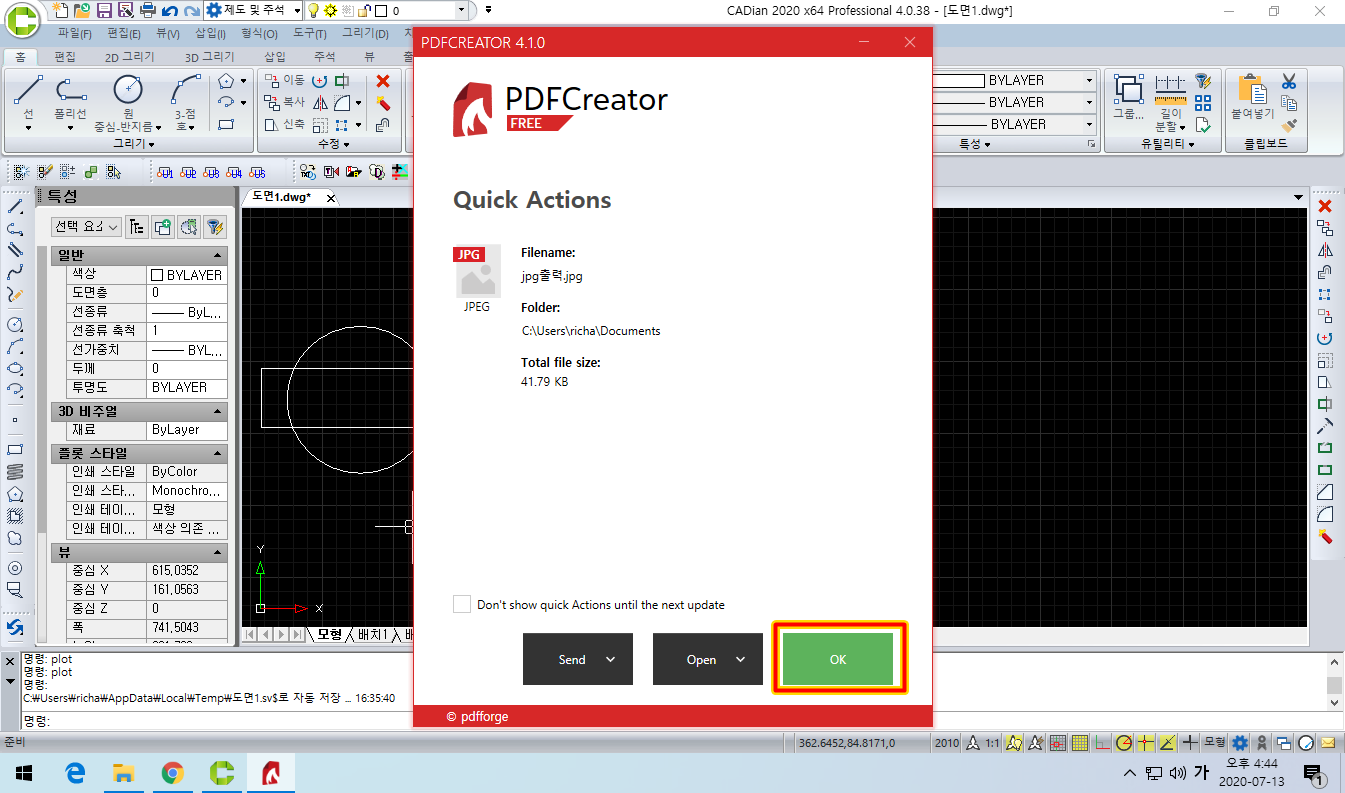The width and height of the screenshot is (1345, 793).
Task: Click the 색상 BYLAYER color value in Properties
Action: pos(187,274)
